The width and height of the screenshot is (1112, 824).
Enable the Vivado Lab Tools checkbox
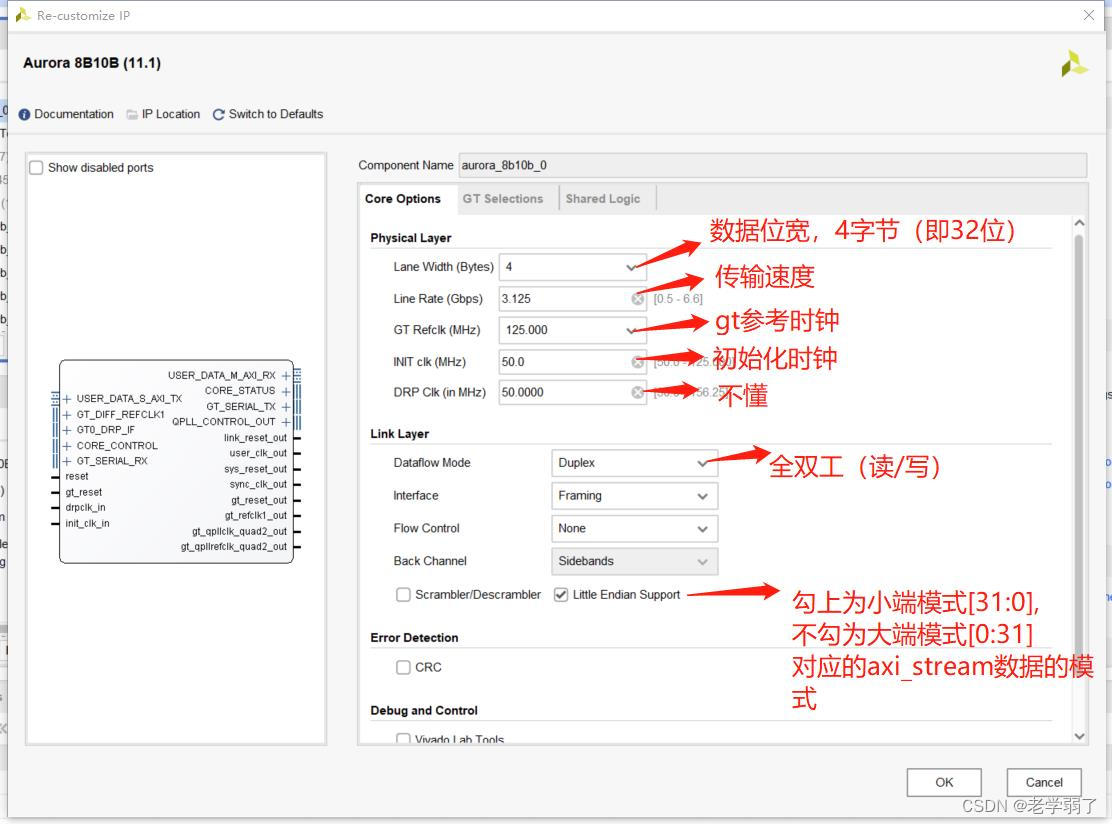click(x=403, y=740)
